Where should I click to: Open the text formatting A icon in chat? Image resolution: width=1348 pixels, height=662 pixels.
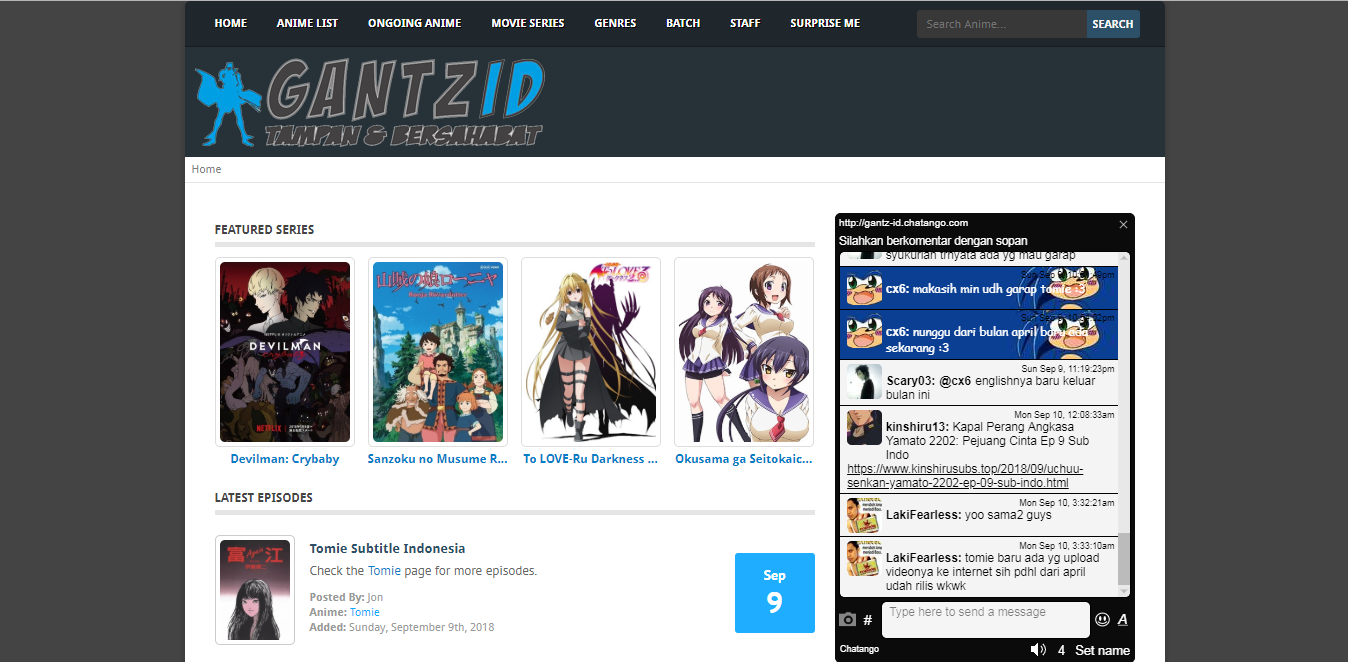point(1122,619)
